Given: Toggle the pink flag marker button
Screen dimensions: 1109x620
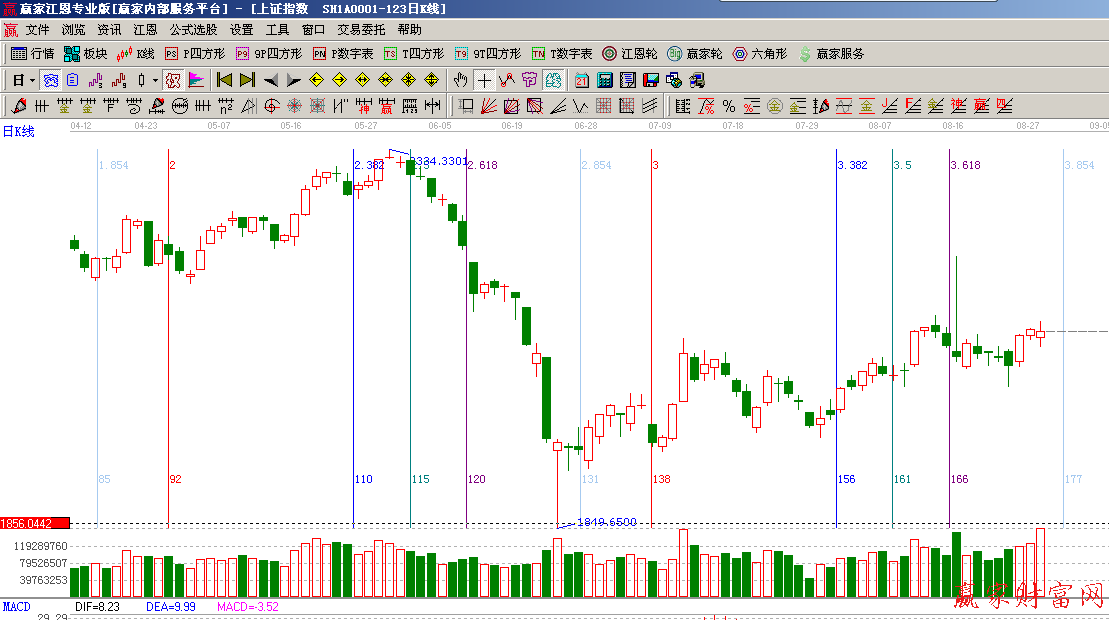Looking at the screenshot, I should pos(196,80).
